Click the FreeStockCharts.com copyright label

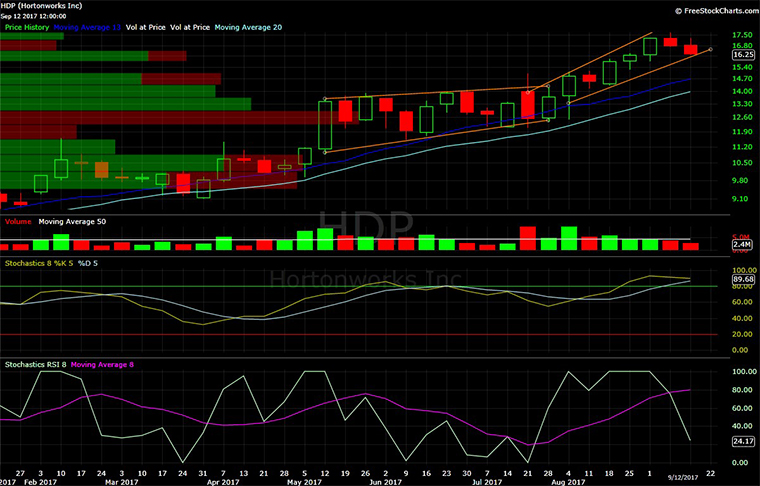(x=717, y=11)
